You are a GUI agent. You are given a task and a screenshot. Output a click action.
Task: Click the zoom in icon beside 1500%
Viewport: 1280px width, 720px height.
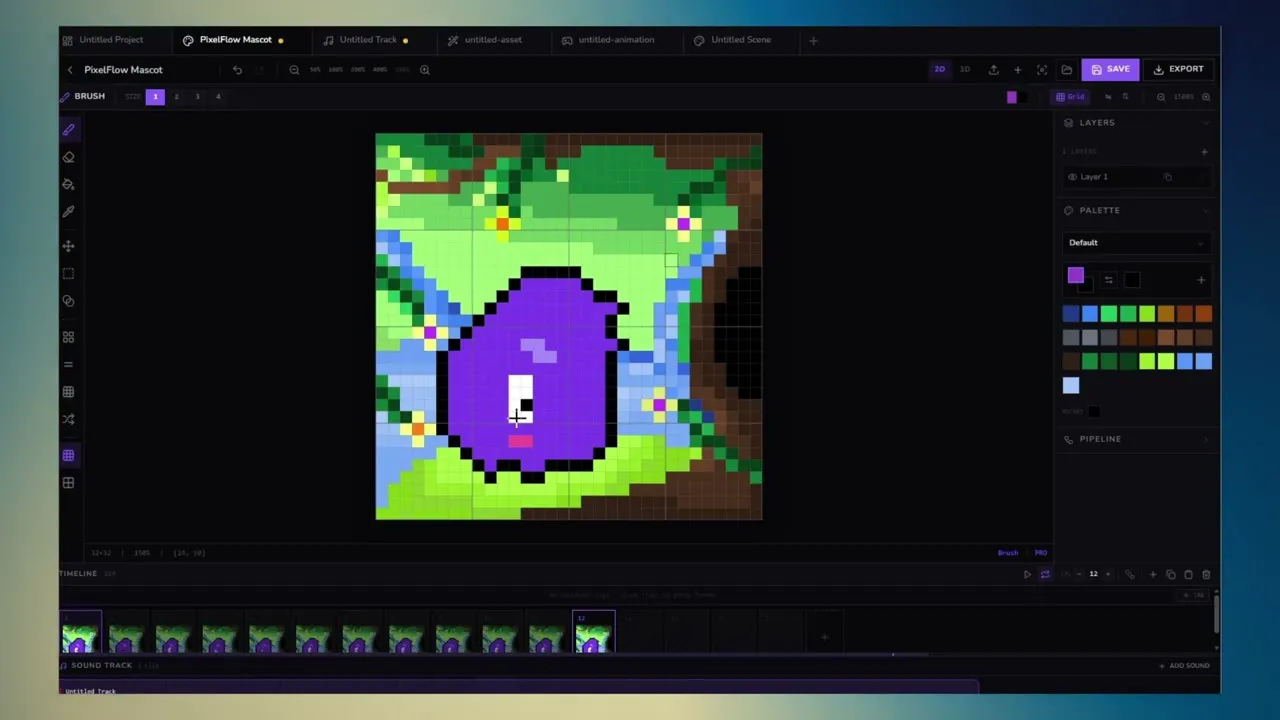tap(1205, 97)
